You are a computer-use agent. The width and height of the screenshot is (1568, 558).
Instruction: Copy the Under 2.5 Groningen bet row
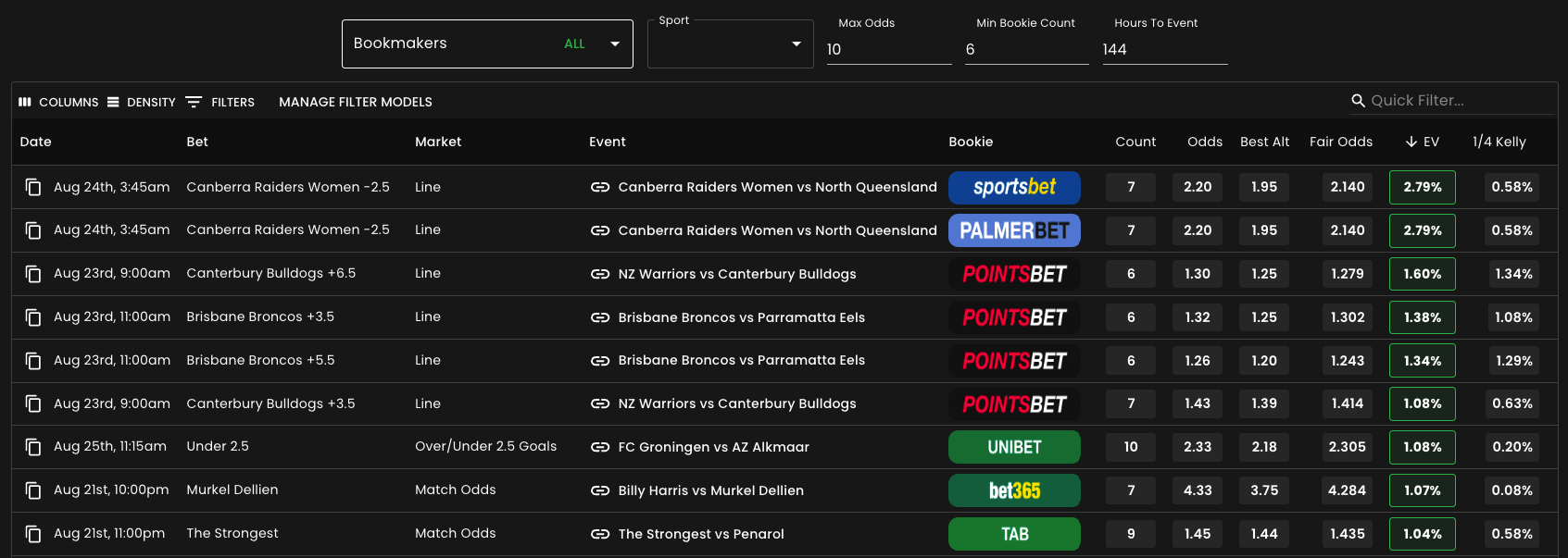pos(33,447)
